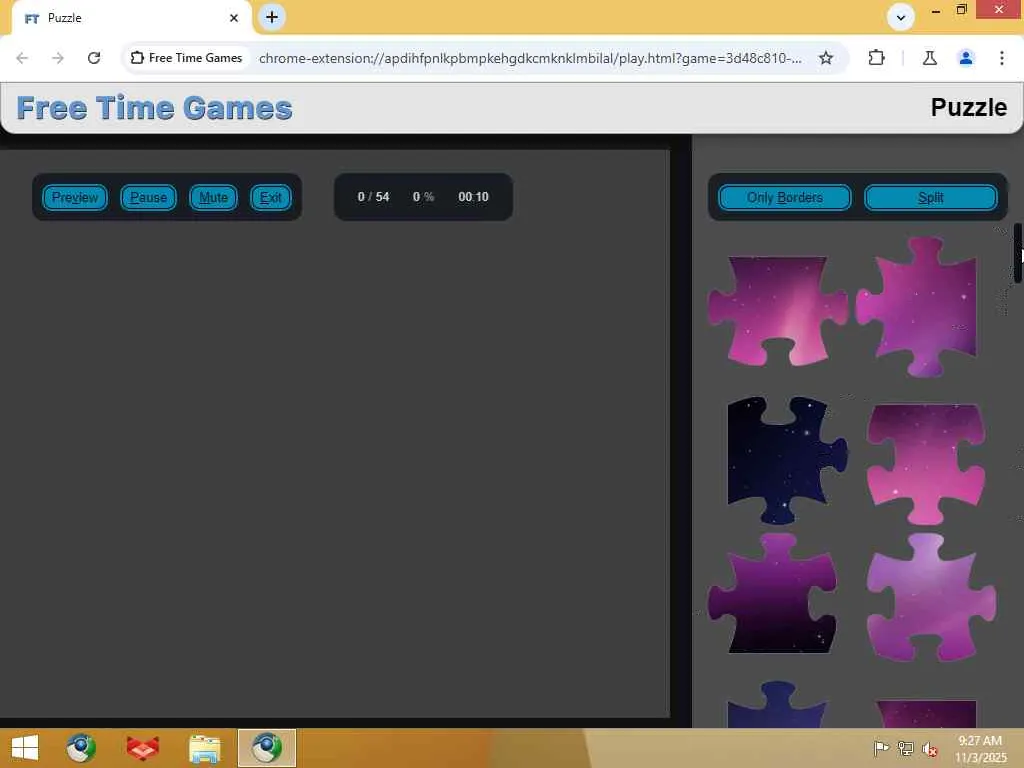
Task: Open File Explorer from taskbar
Action: point(204,748)
